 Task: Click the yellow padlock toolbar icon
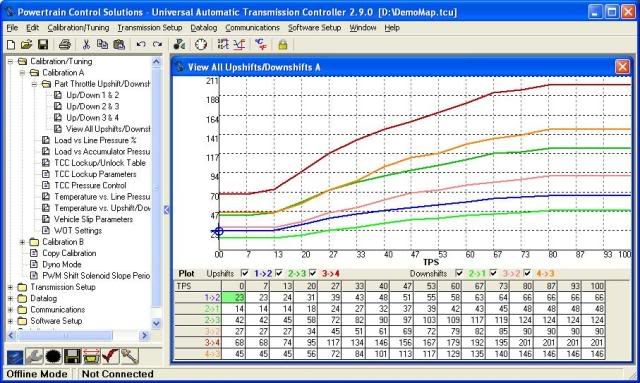(282, 45)
